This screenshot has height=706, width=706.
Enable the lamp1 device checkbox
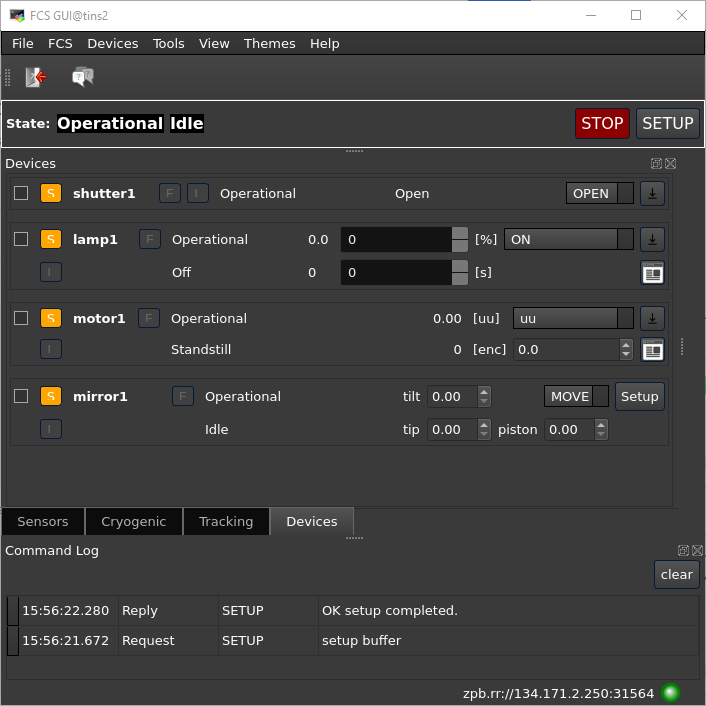(21, 239)
